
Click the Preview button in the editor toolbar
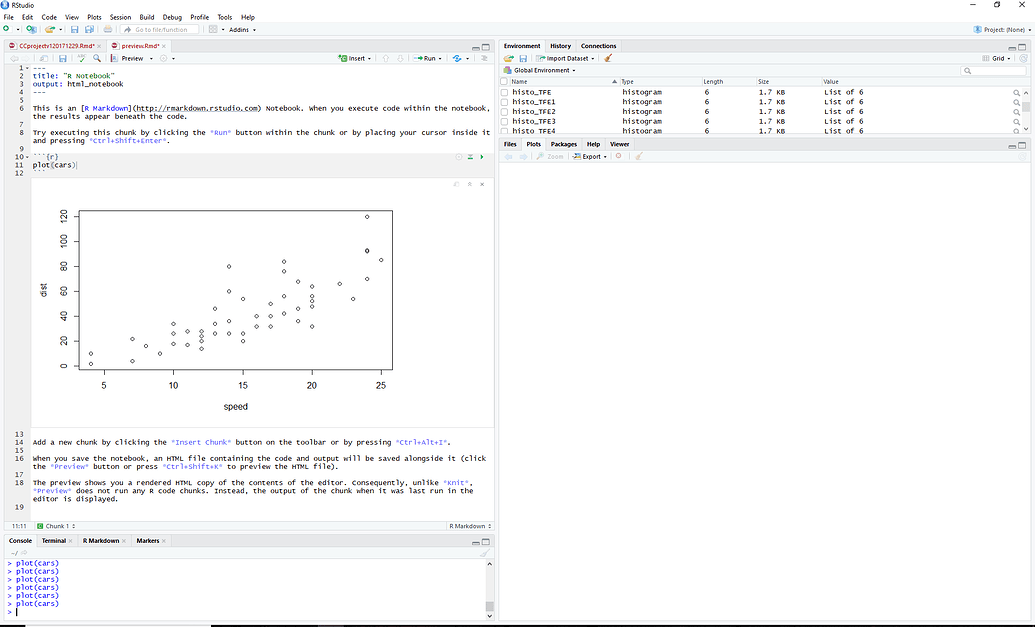tap(127, 58)
